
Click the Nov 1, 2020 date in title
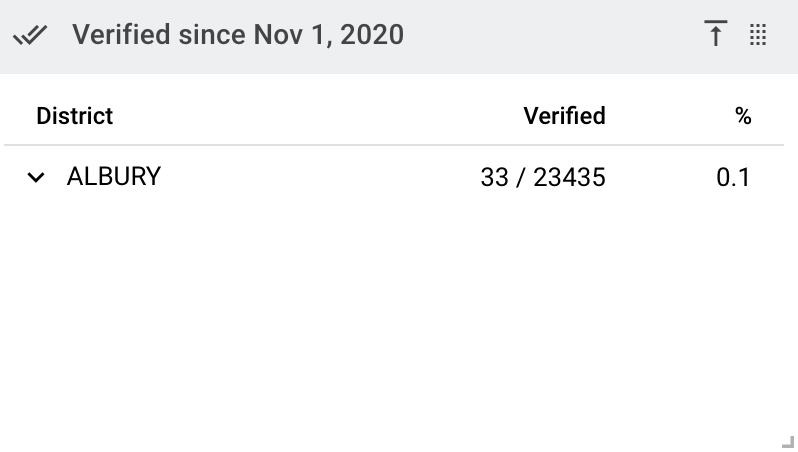click(x=329, y=35)
